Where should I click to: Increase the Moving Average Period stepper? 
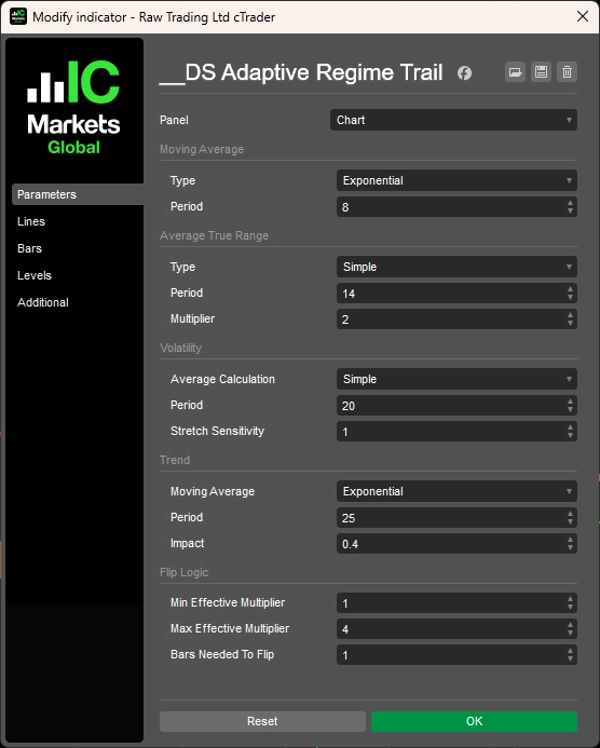pos(570,203)
